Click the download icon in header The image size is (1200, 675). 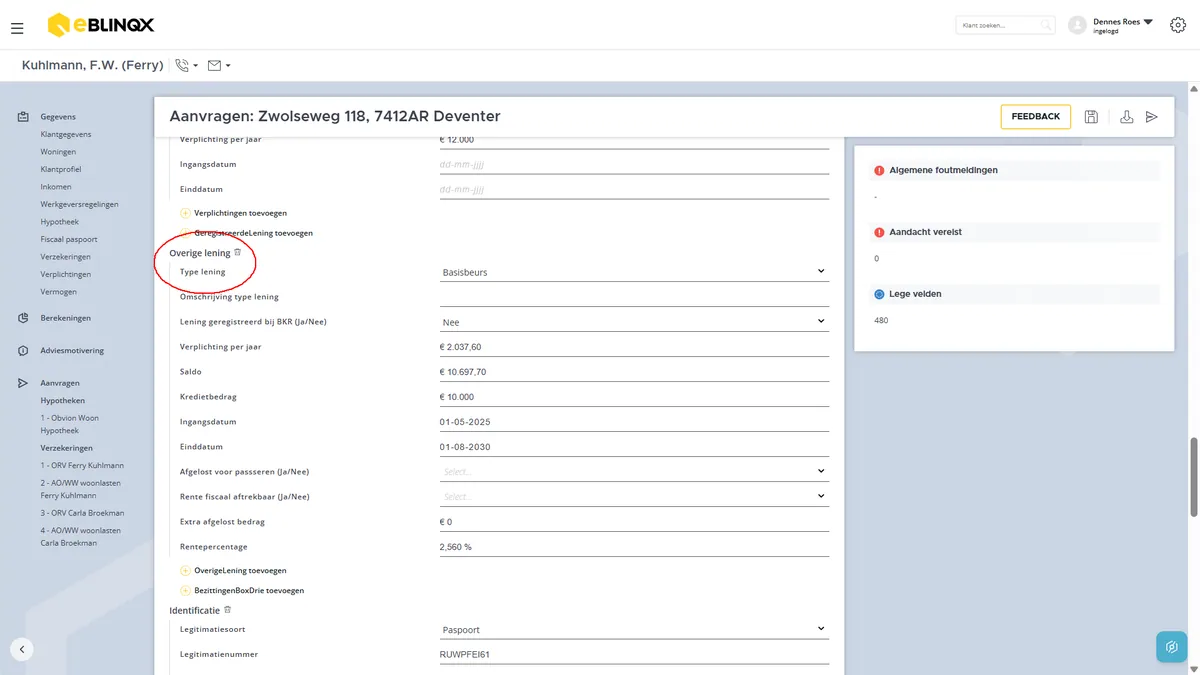pyautogui.click(x=1126, y=117)
